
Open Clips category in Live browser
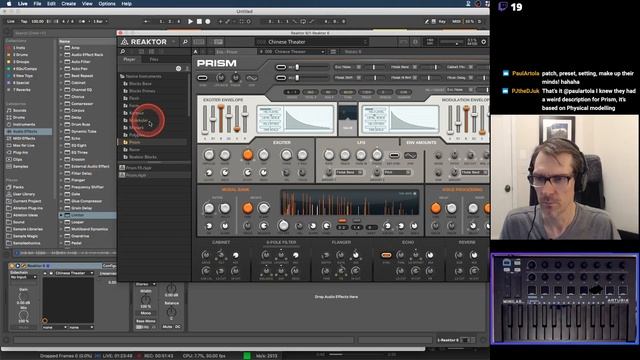pos(18,159)
